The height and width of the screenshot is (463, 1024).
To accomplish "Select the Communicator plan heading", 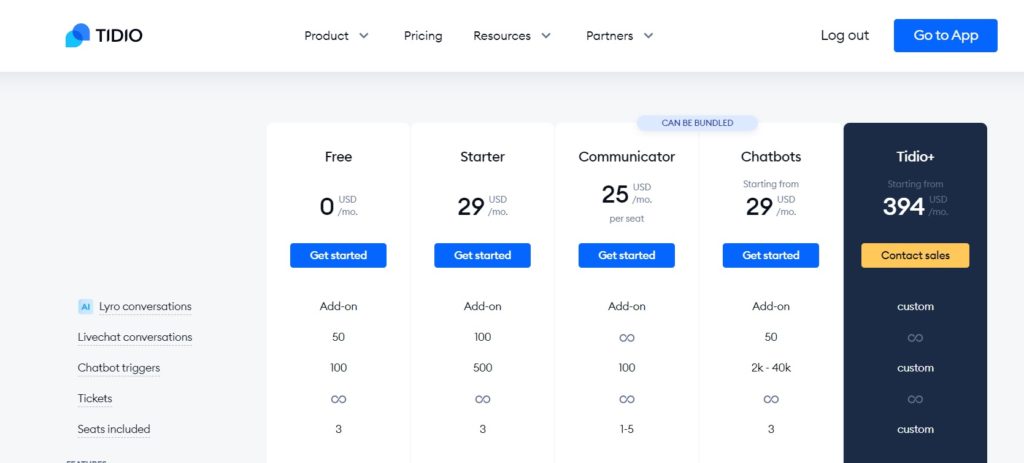I will coord(627,157).
